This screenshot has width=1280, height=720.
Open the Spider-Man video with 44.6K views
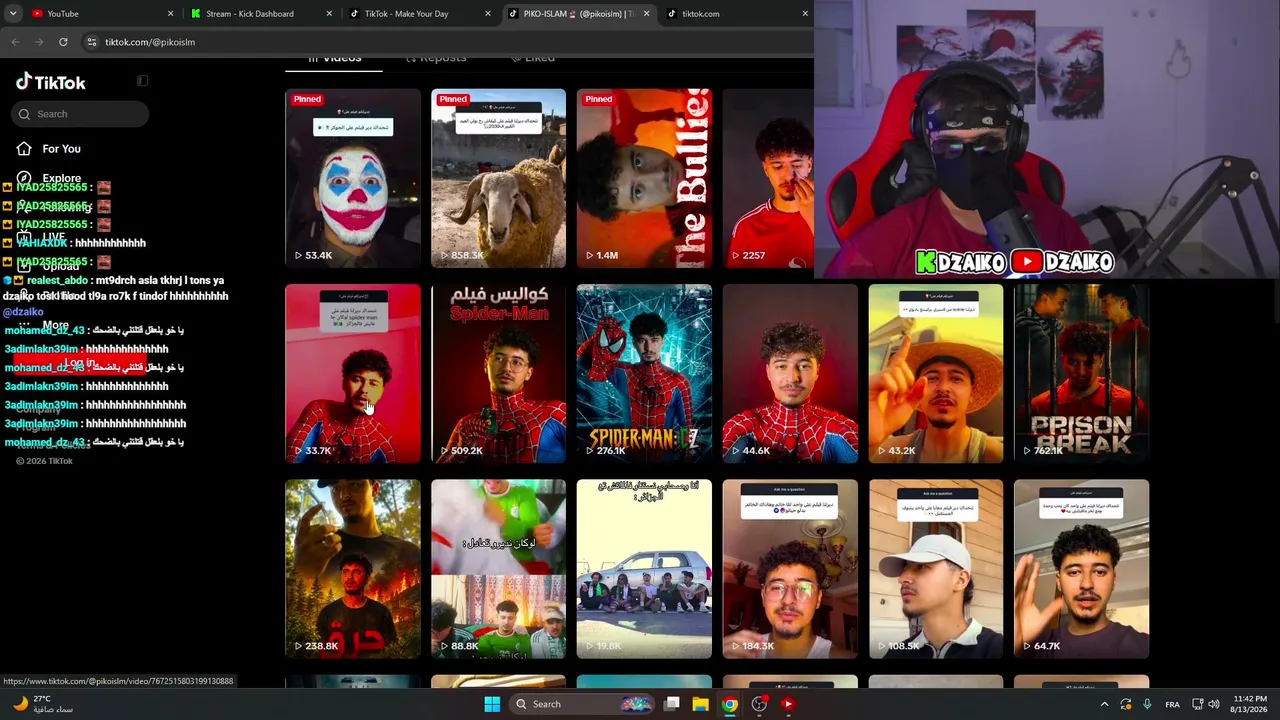pyautogui.click(x=790, y=373)
